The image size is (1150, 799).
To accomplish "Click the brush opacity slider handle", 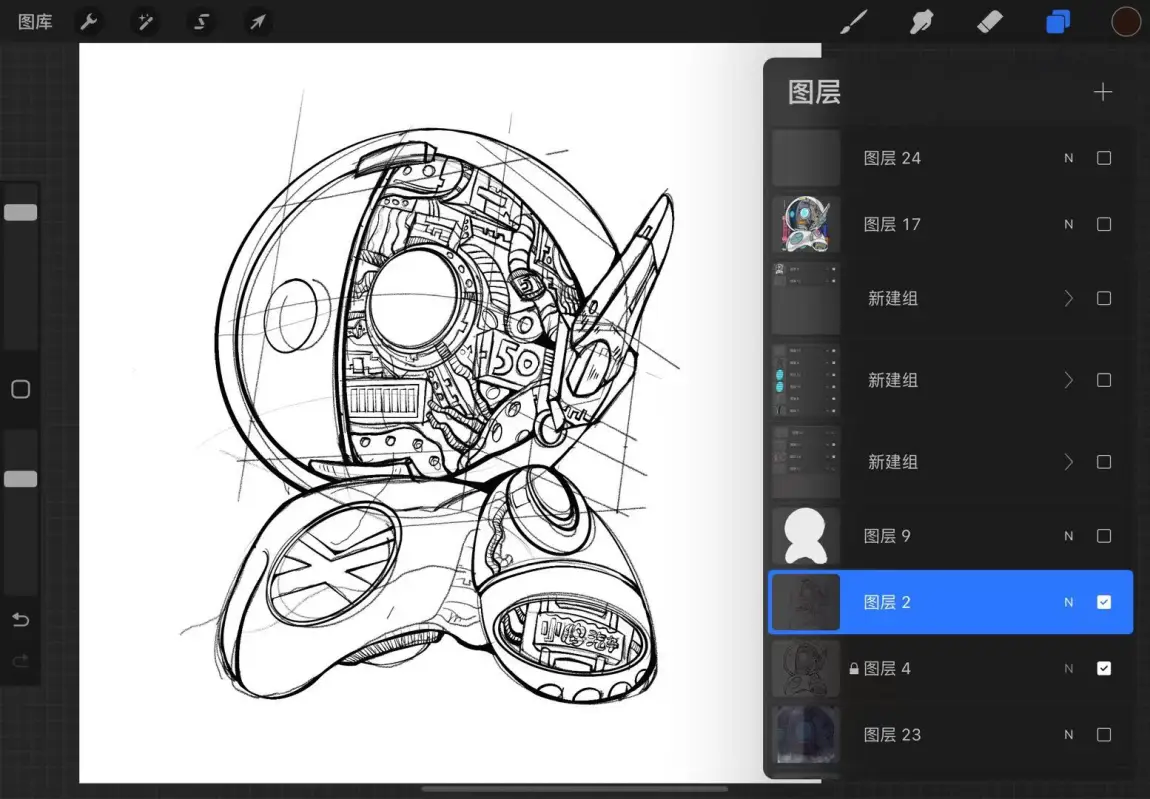I will click(x=21, y=479).
